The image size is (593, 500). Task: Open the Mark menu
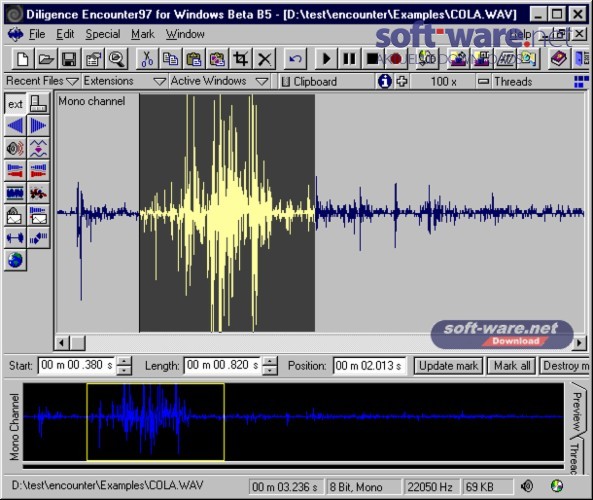(x=143, y=34)
